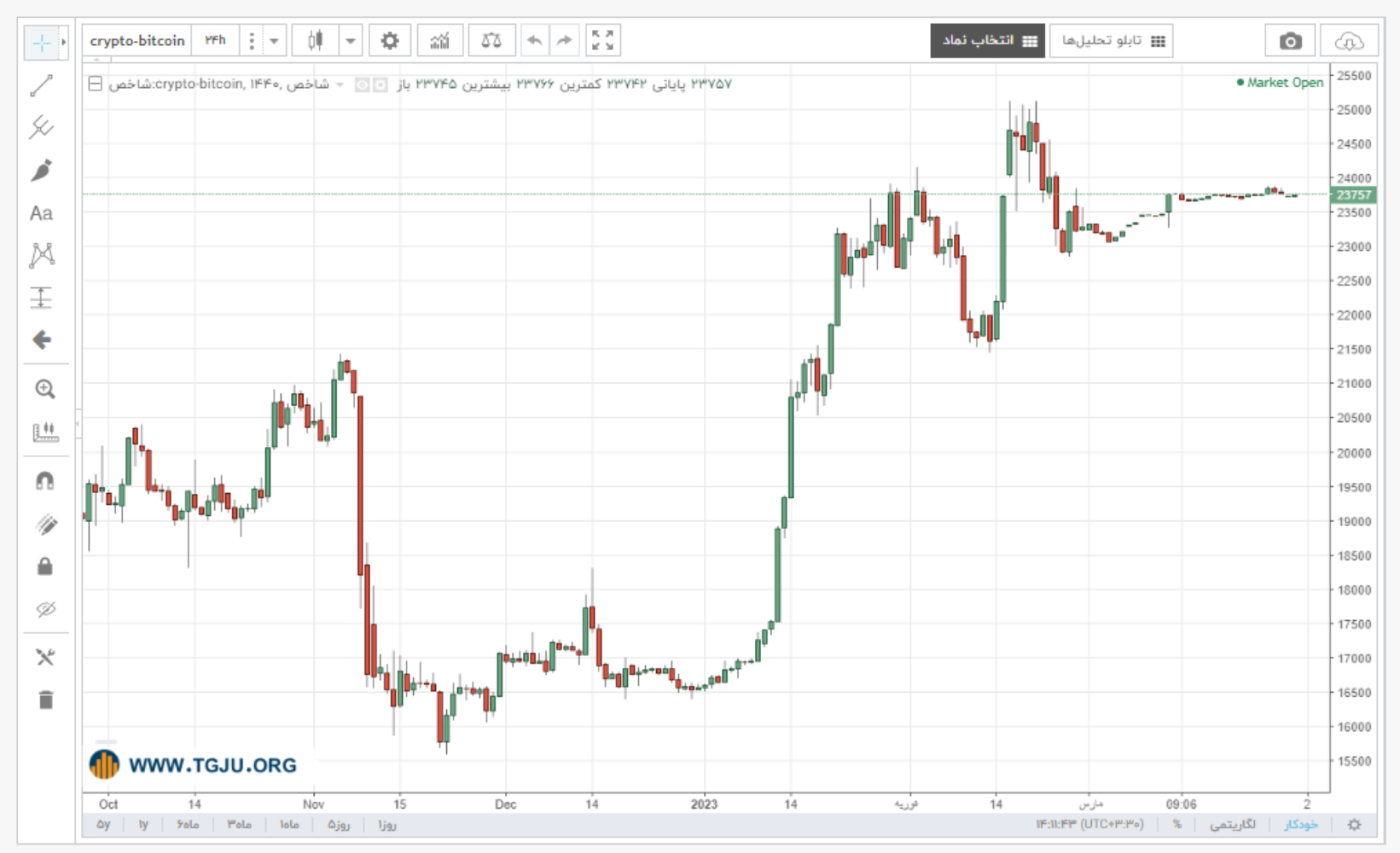Image resolution: width=1400 pixels, height=853 pixels.
Task: Toggle auto scale خودکار
Action: pos(1301,824)
